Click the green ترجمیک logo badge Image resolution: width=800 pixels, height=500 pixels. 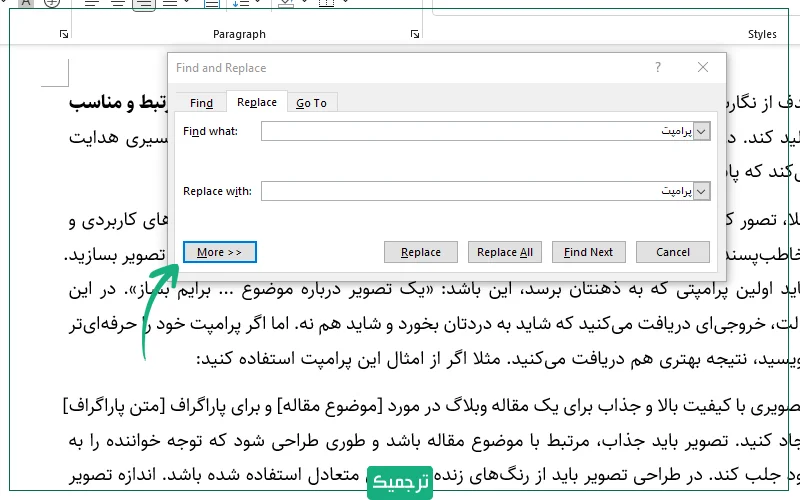click(x=400, y=481)
